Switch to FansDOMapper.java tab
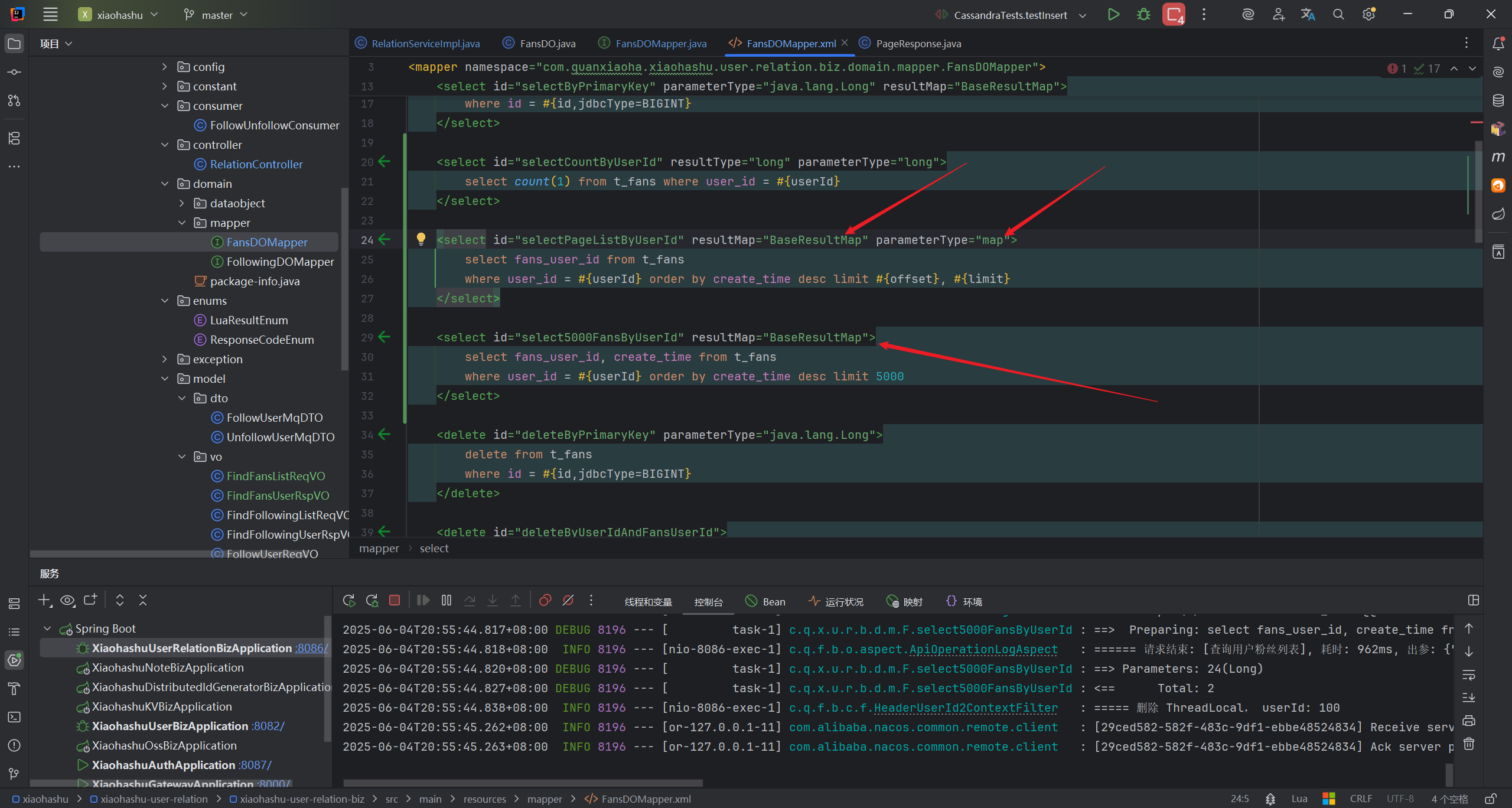Screen dimensions: 1512x808 (x=653, y=44)
